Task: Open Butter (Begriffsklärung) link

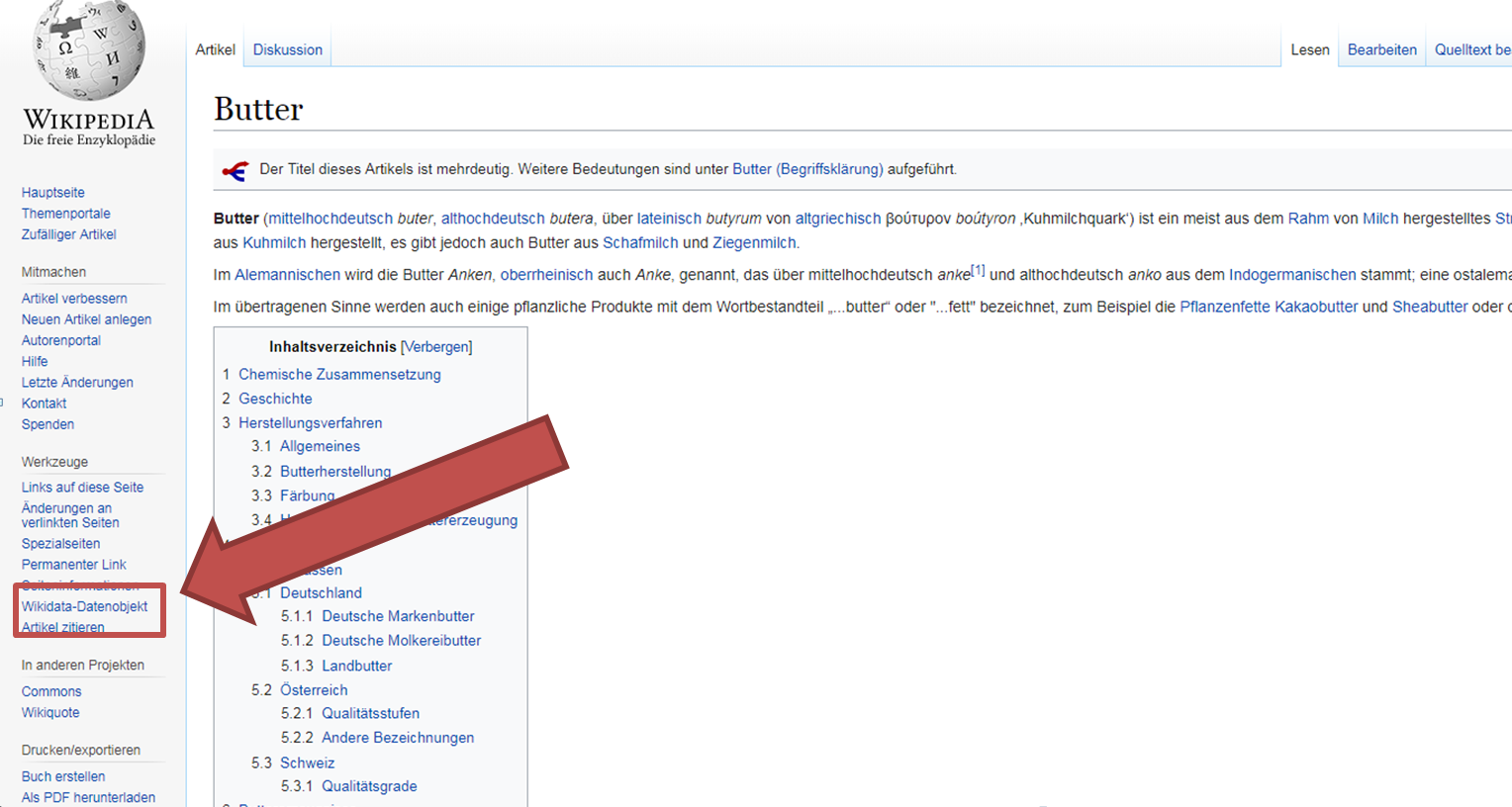Action: 807,169
